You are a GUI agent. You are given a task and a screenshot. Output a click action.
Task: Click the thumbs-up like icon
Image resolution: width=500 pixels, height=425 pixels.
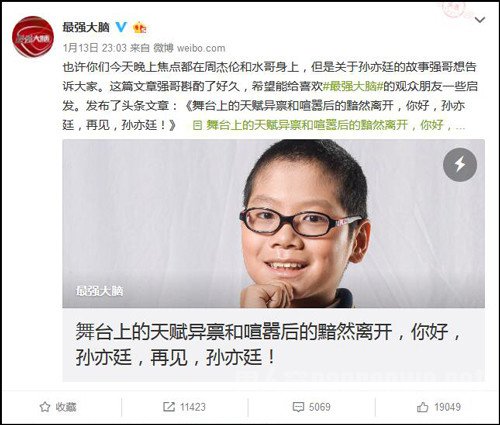tap(423, 407)
